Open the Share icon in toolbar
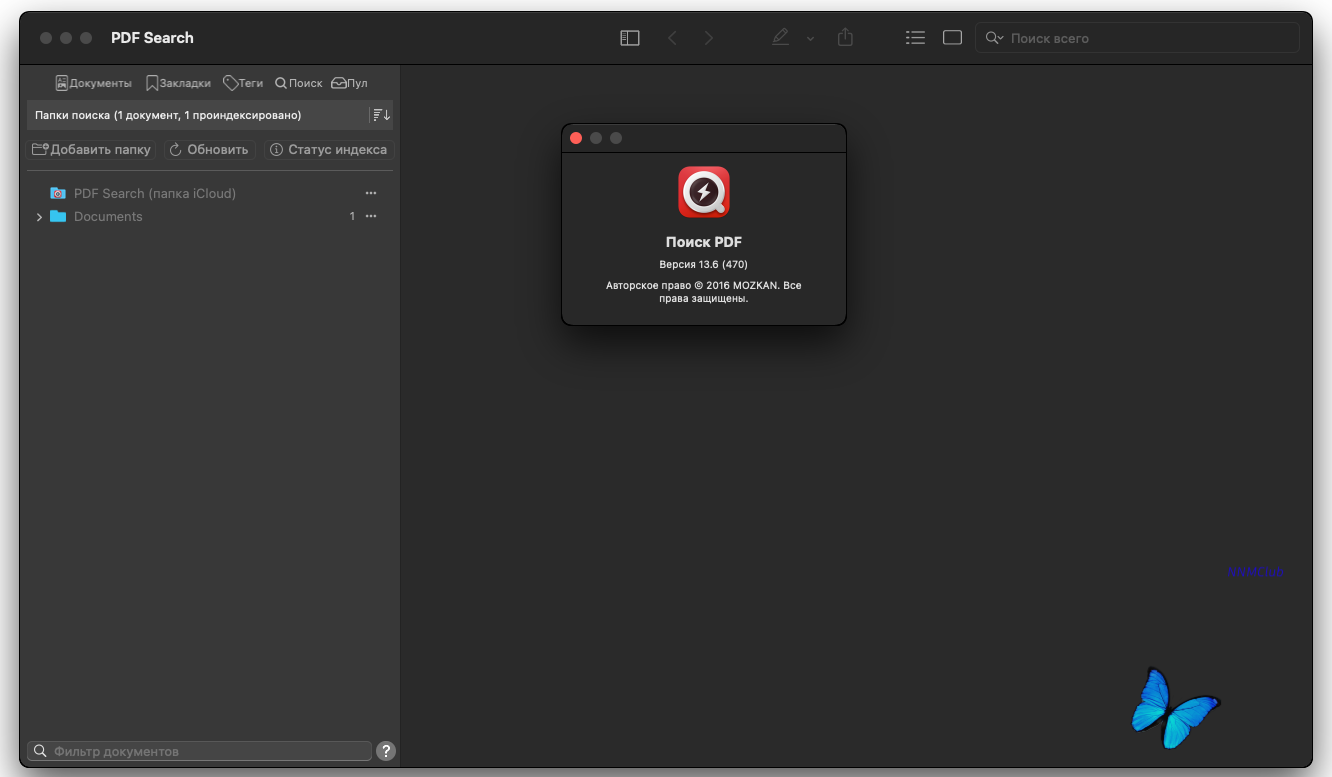The height and width of the screenshot is (777, 1332). [x=846, y=38]
